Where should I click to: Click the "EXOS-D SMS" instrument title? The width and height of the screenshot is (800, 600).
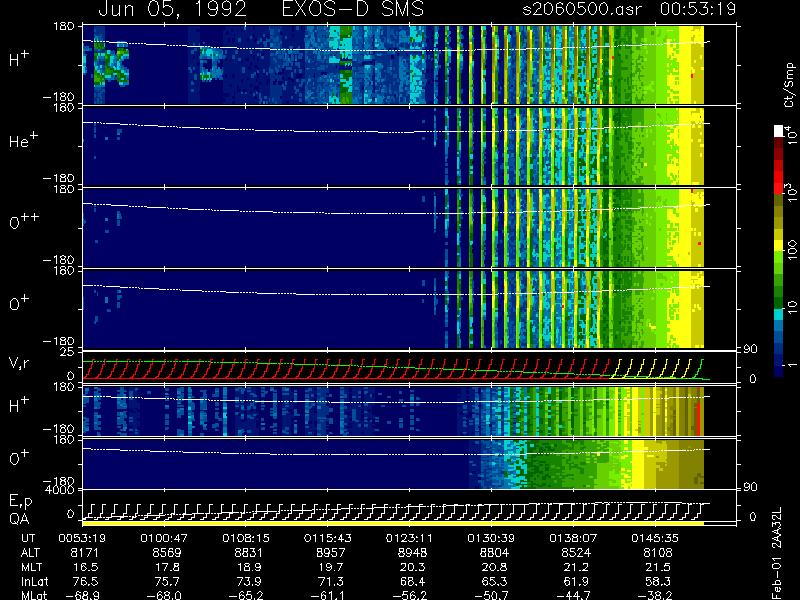[353, 9]
